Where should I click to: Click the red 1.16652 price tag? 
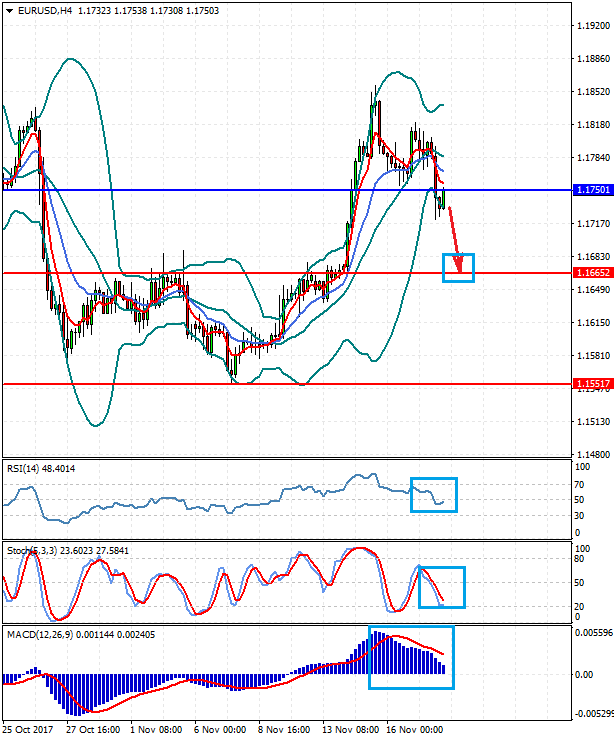[591, 272]
